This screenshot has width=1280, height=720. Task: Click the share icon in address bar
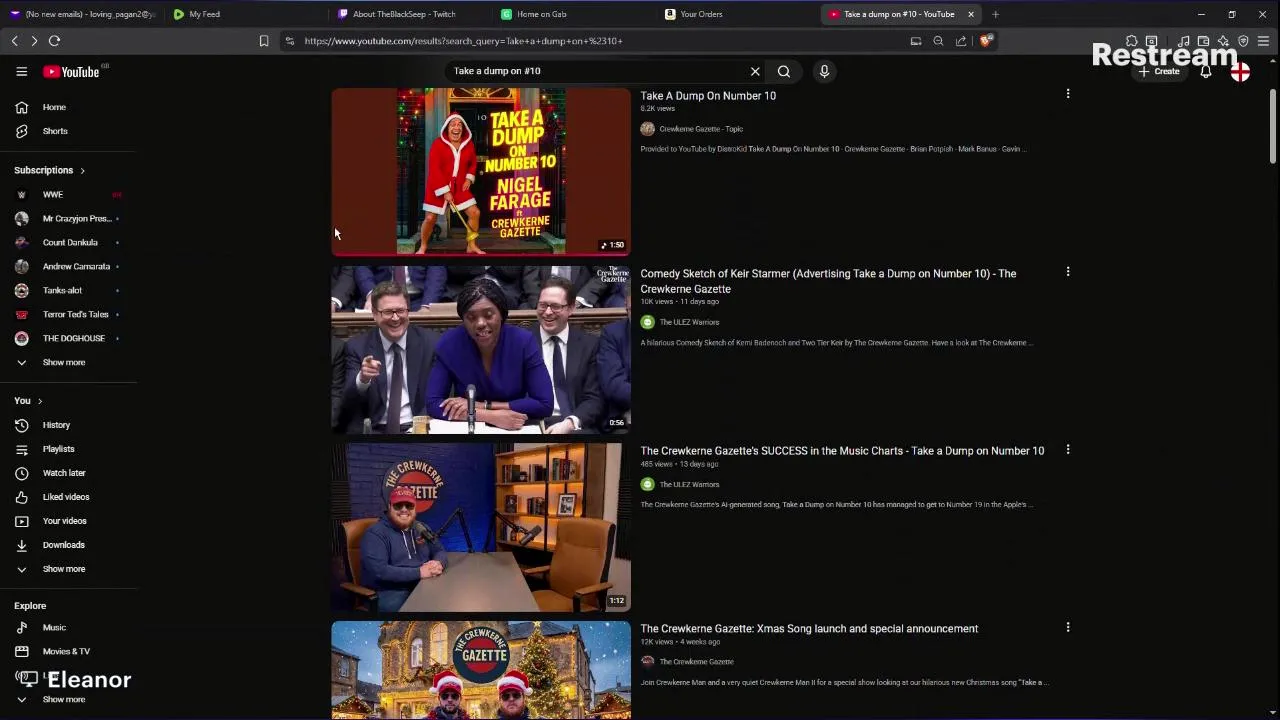[961, 41]
